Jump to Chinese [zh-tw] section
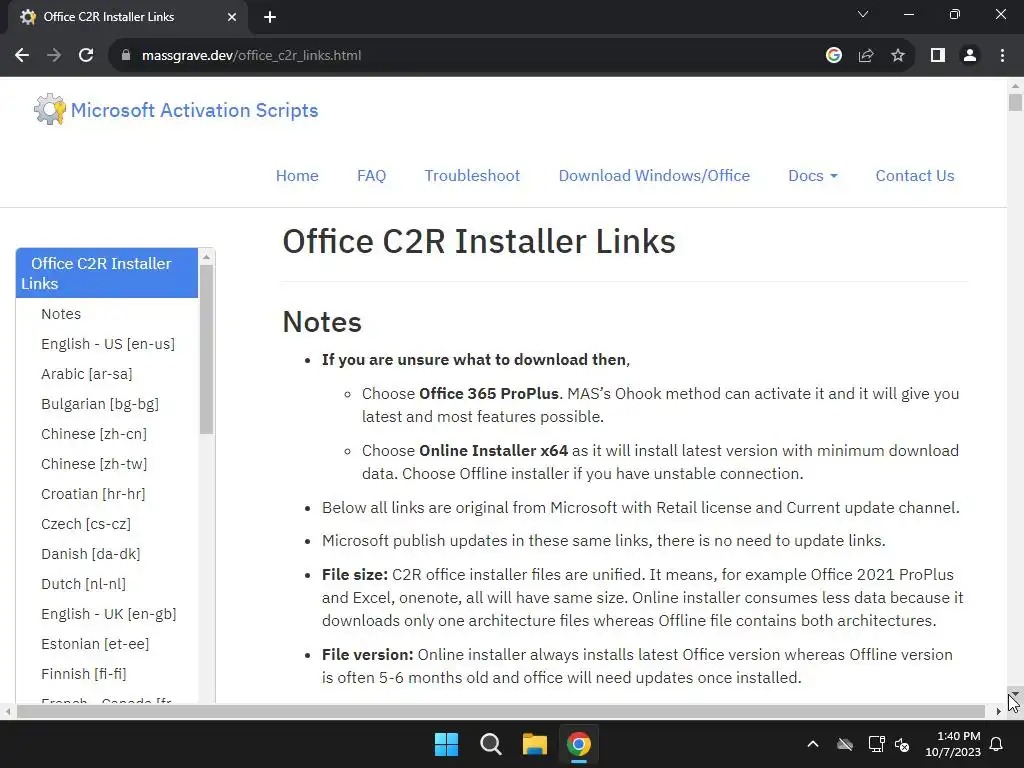The height and width of the screenshot is (768, 1024). pos(94,464)
